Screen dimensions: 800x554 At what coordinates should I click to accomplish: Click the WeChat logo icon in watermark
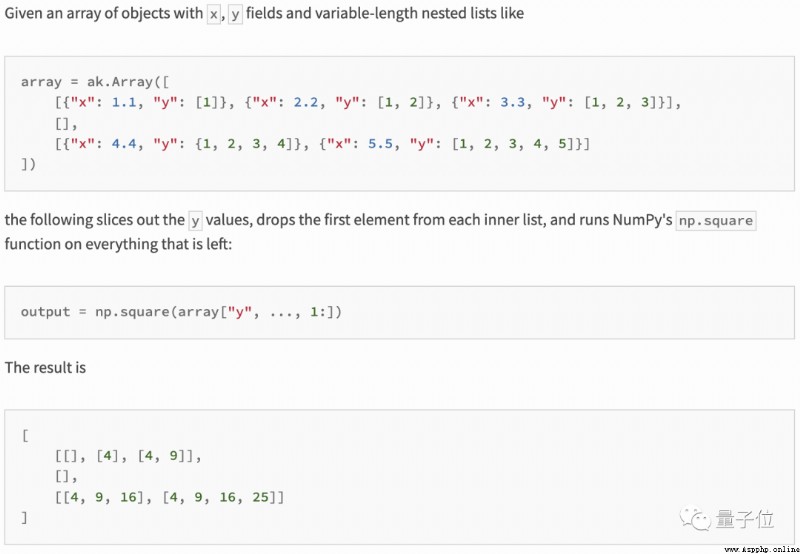[x=697, y=518]
